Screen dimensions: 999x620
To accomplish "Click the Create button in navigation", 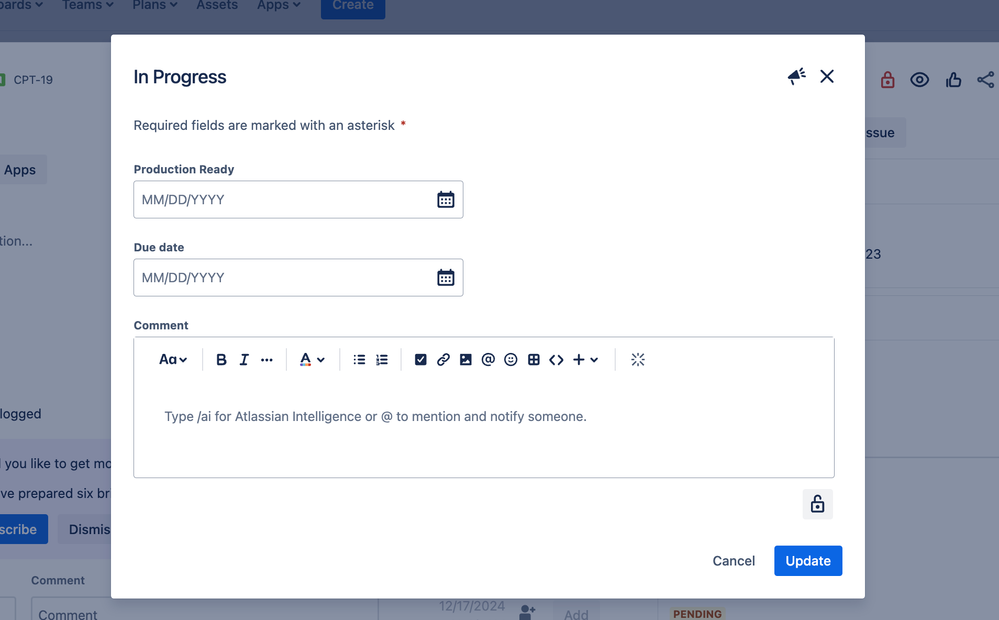I will click(353, 6).
